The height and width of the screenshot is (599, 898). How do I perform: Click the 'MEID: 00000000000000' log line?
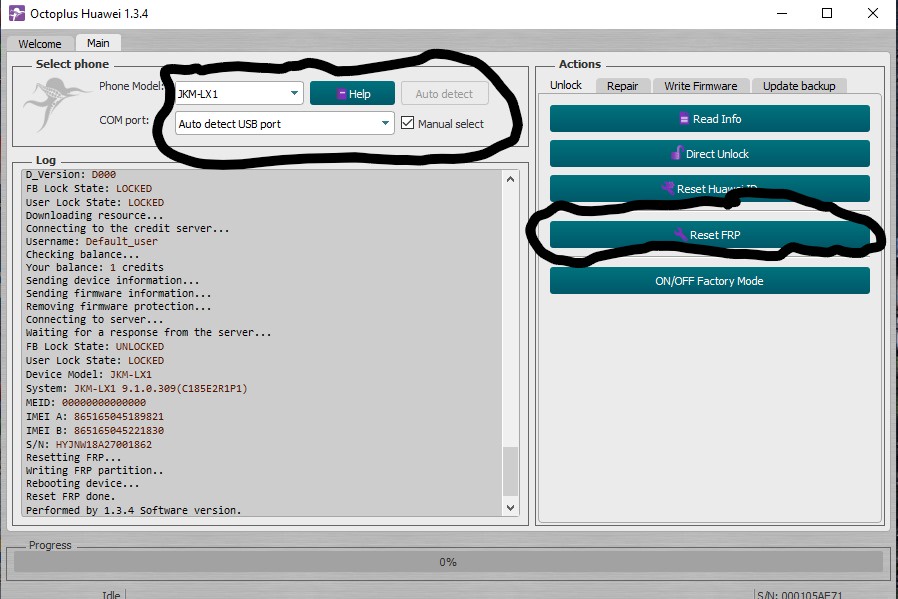tap(86, 403)
